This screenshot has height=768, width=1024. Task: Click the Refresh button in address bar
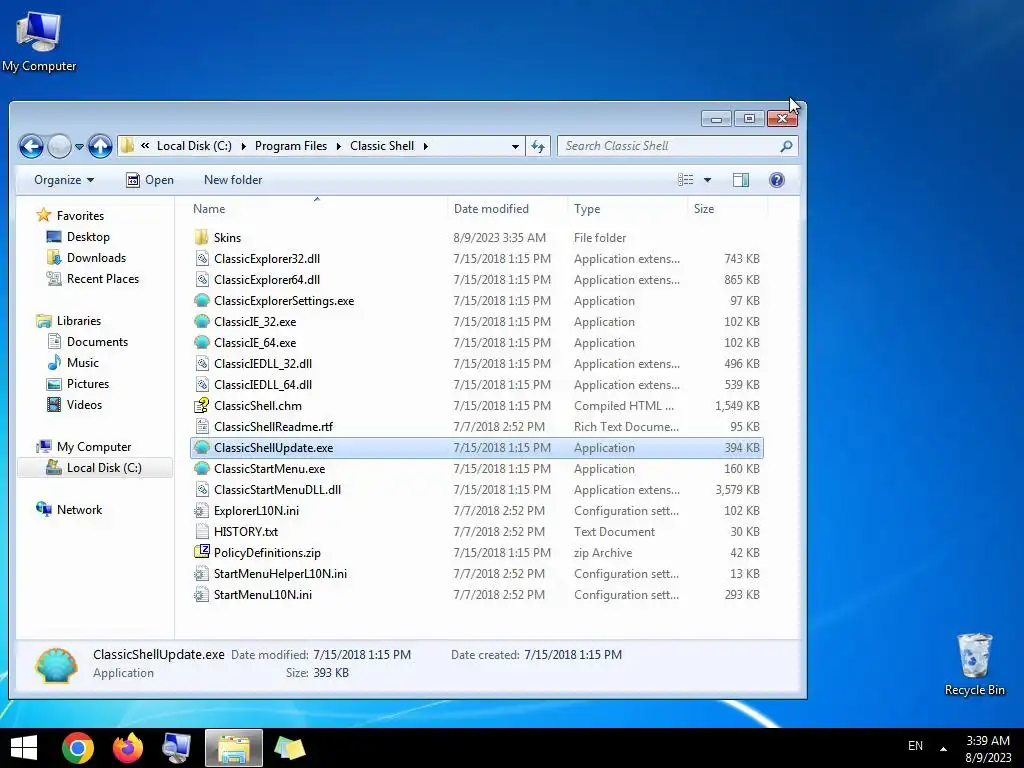[x=538, y=146]
